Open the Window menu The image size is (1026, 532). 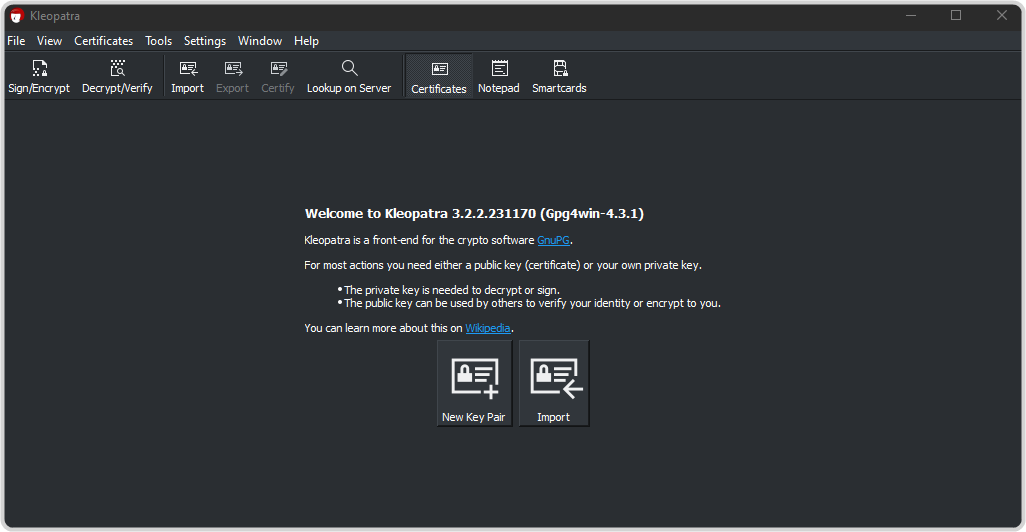pos(260,41)
